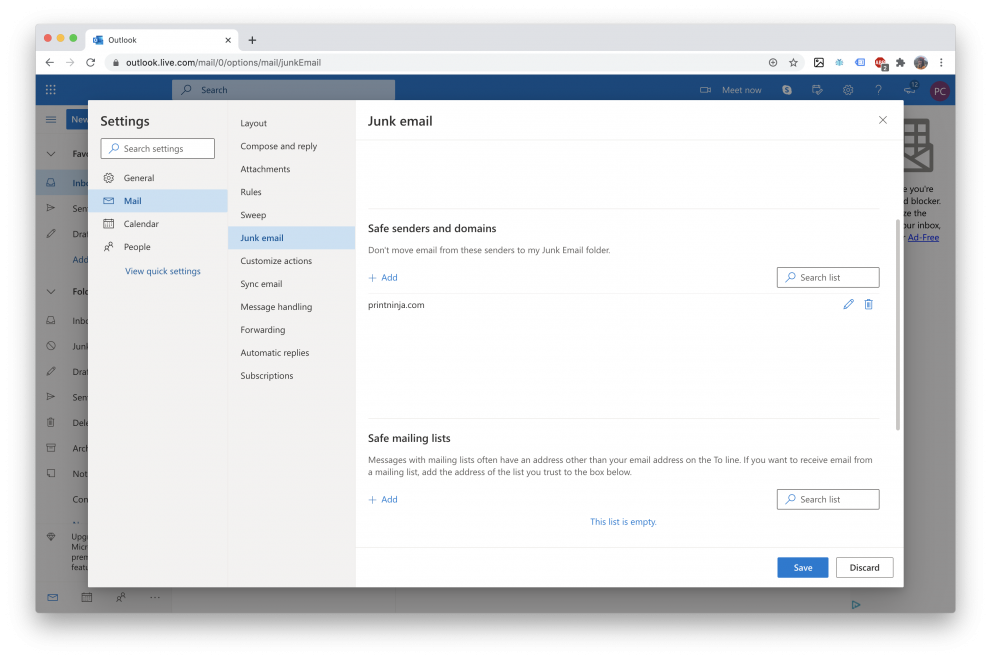The image size is (991, 660).
Task: Bookmark this page with the star icon
Action: pyautogui.click(x=793, y=63)
